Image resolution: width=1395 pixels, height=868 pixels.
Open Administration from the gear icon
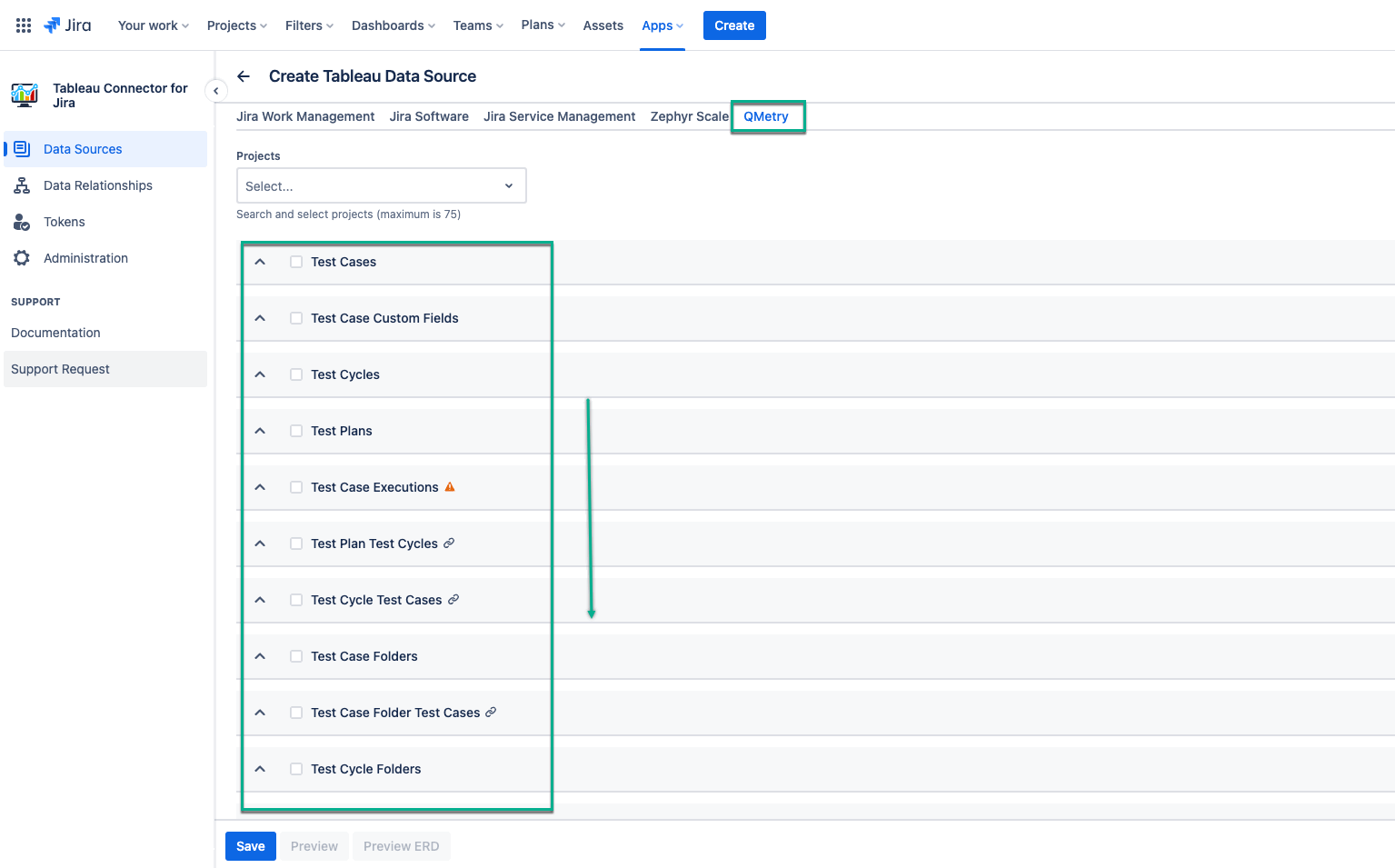coord(22,258)
